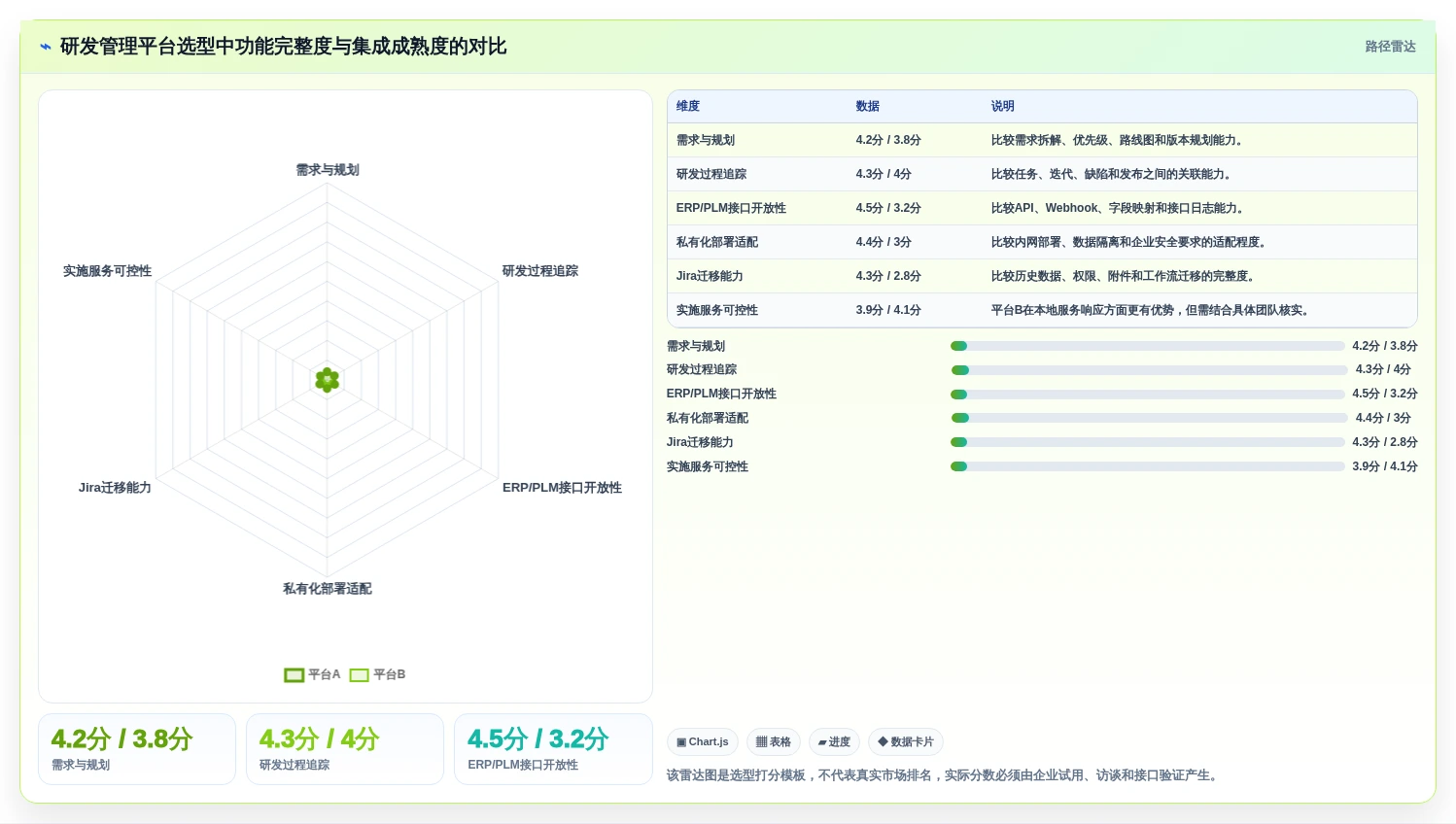This screenshot has height=824, width=1456.
Task: Open the 4.5分 / 3.2分 data card
Action: pos(553,749)
